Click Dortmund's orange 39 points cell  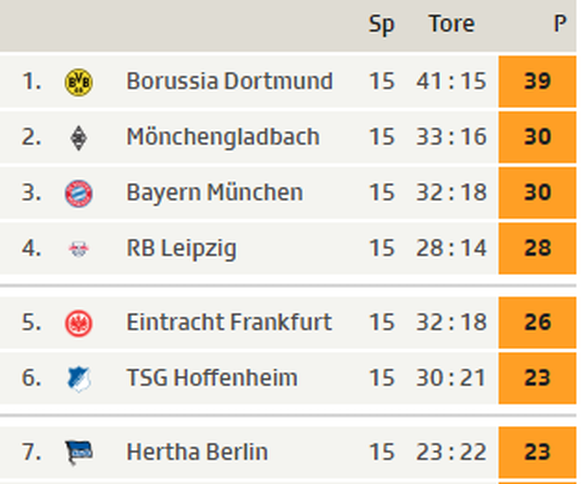pyautogui.click(x=537, y=81)
